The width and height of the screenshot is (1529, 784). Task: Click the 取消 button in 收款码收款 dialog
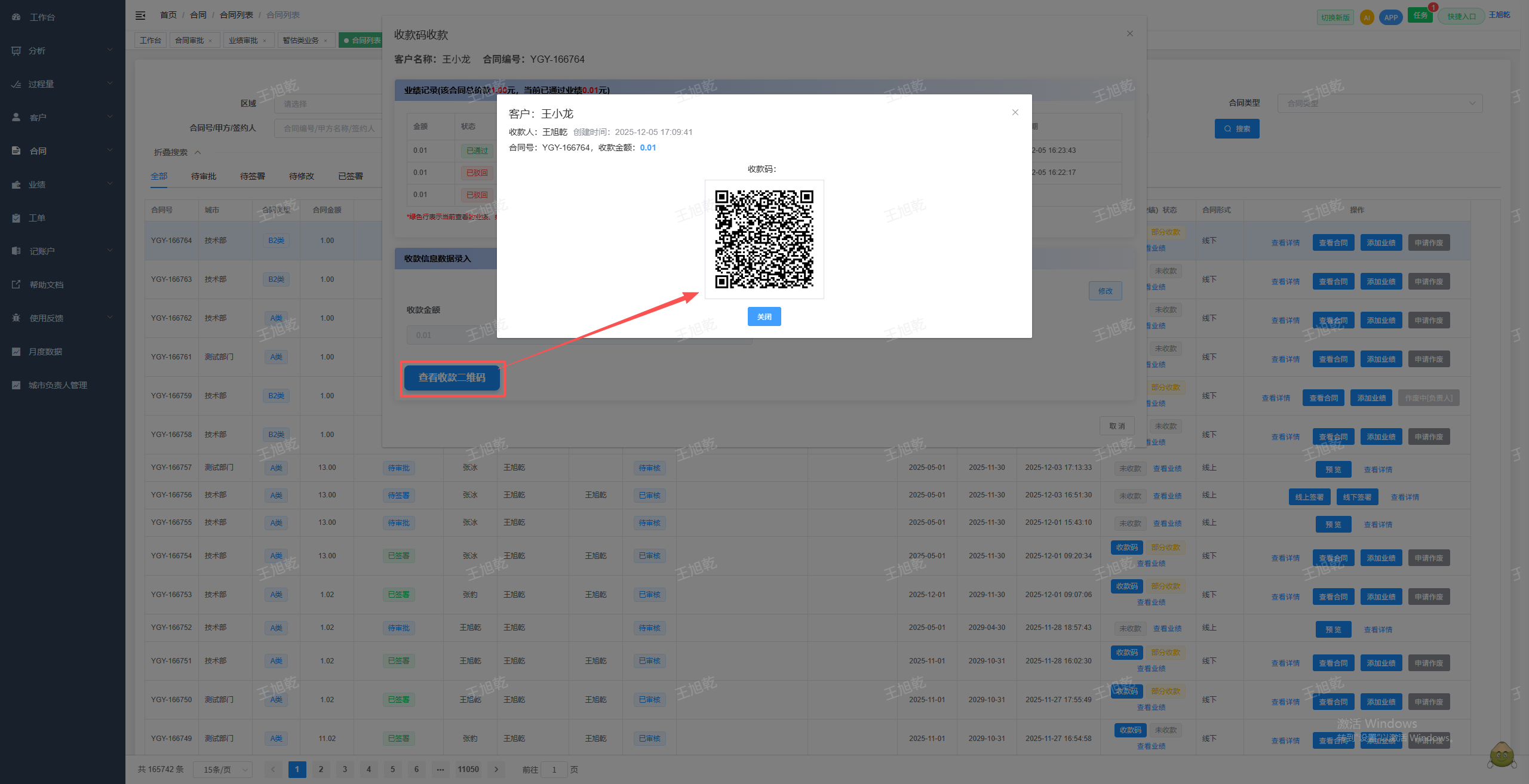1117,426
